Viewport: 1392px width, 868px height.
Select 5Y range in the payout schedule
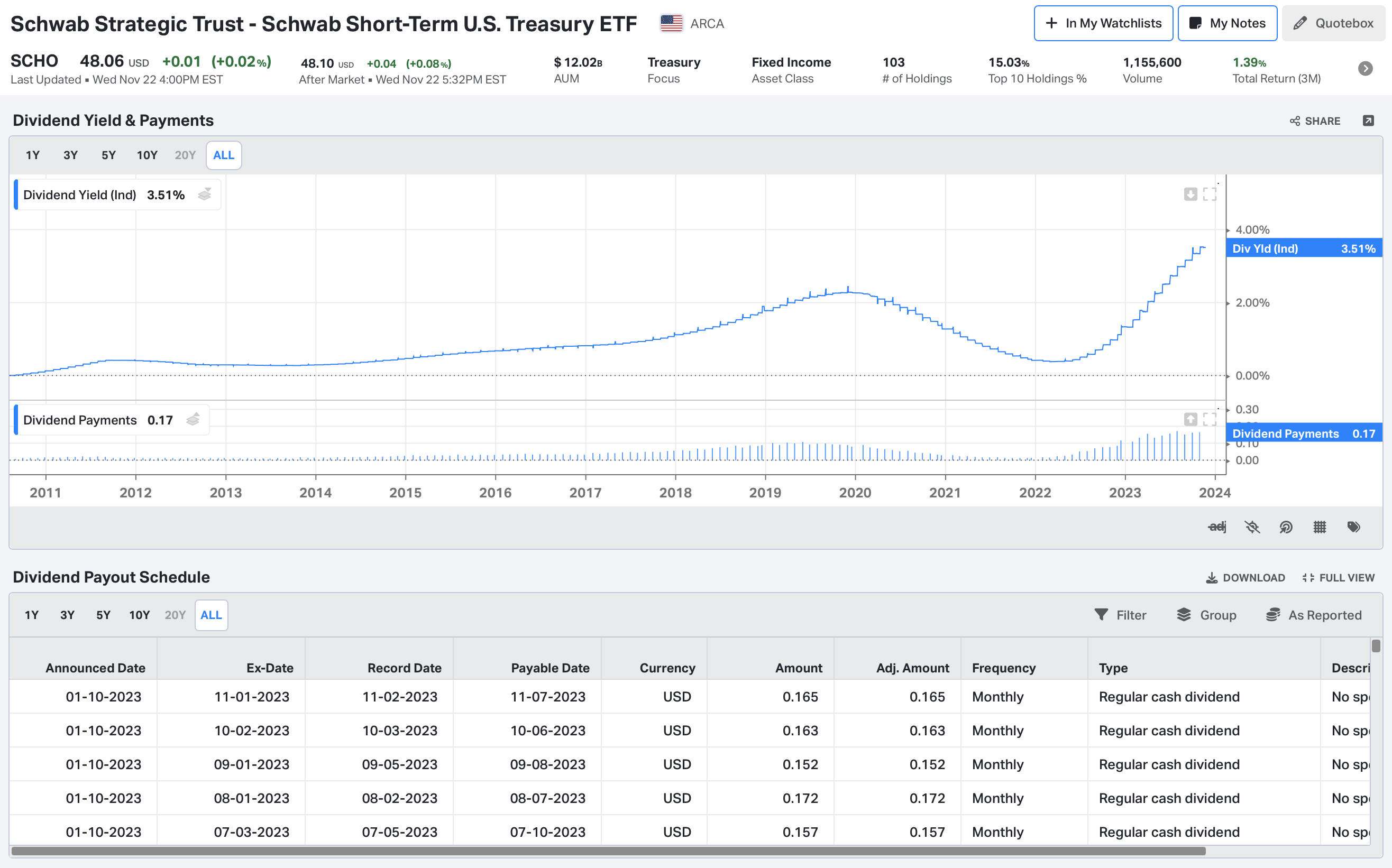click(x=103, y=615)
